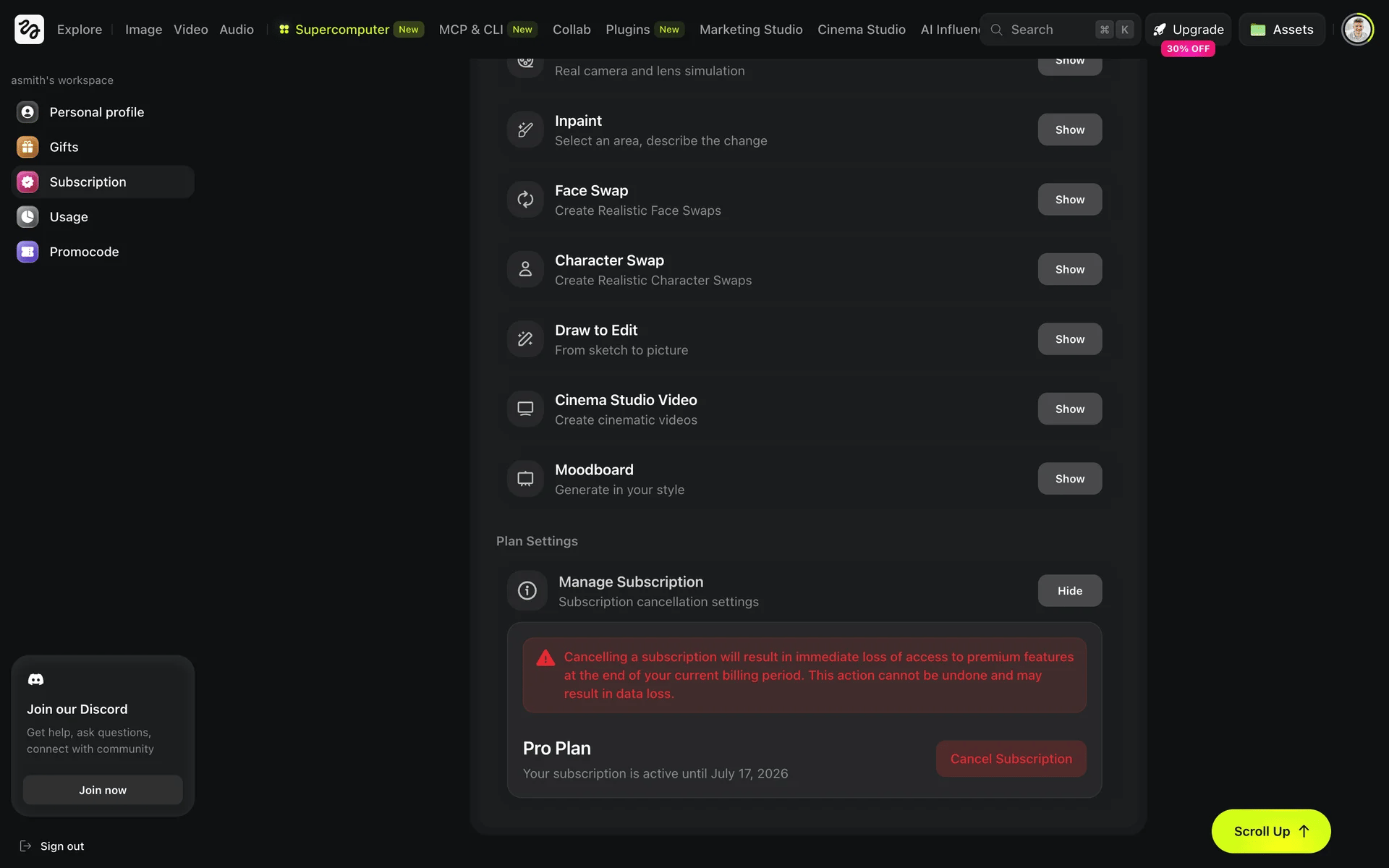Click the Draw to Edit pencil icon

point(525,339)
